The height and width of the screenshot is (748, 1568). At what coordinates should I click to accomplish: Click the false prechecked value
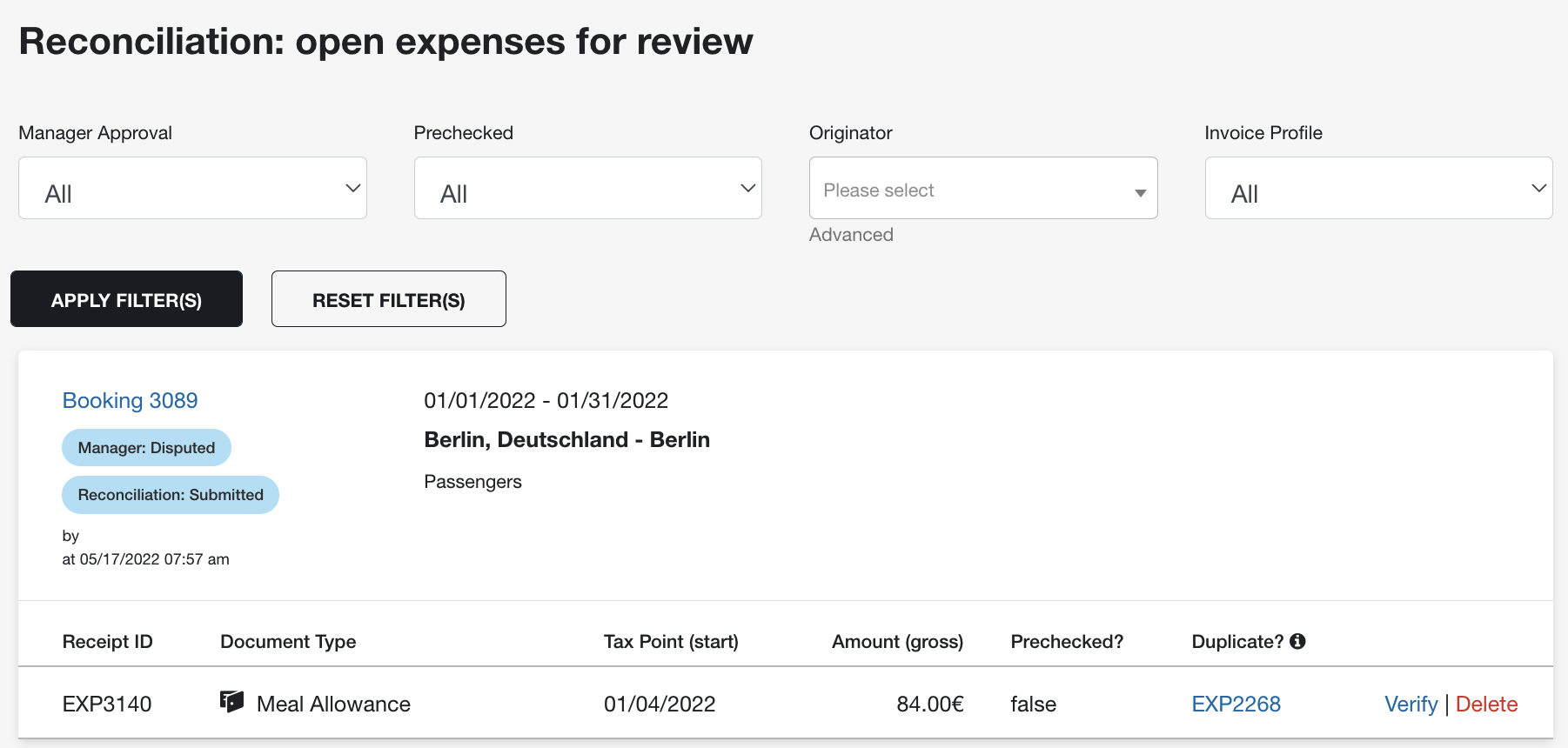tap(1033, 704)
